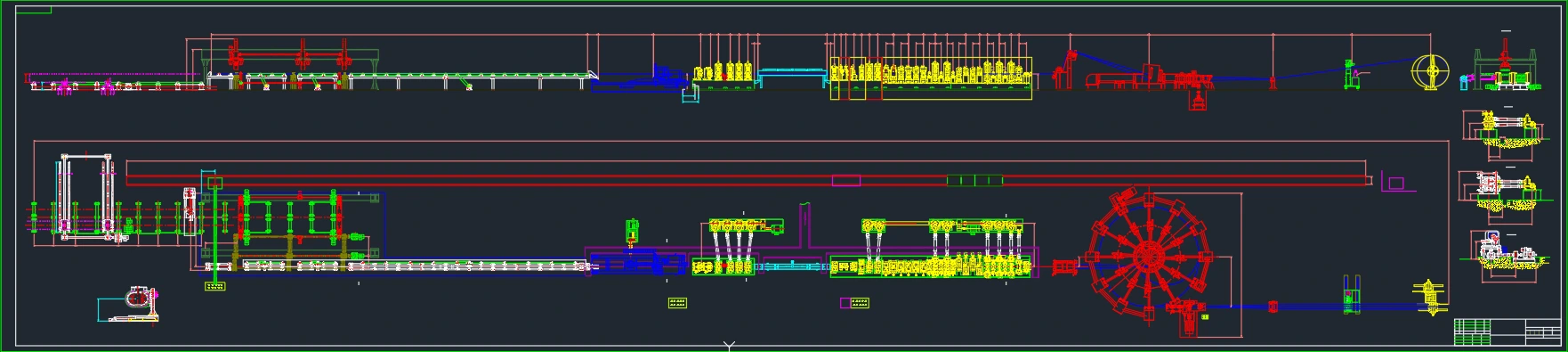Click the red welding stand in elevation view

coord(1064,70)
